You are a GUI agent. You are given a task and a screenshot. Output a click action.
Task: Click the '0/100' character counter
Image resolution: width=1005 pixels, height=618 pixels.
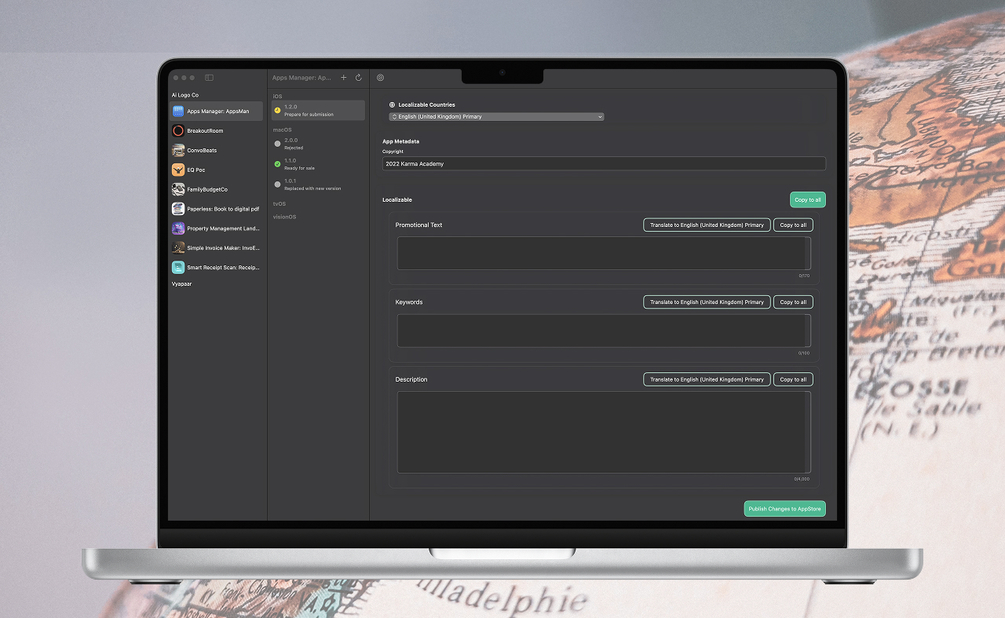(804, 353)
